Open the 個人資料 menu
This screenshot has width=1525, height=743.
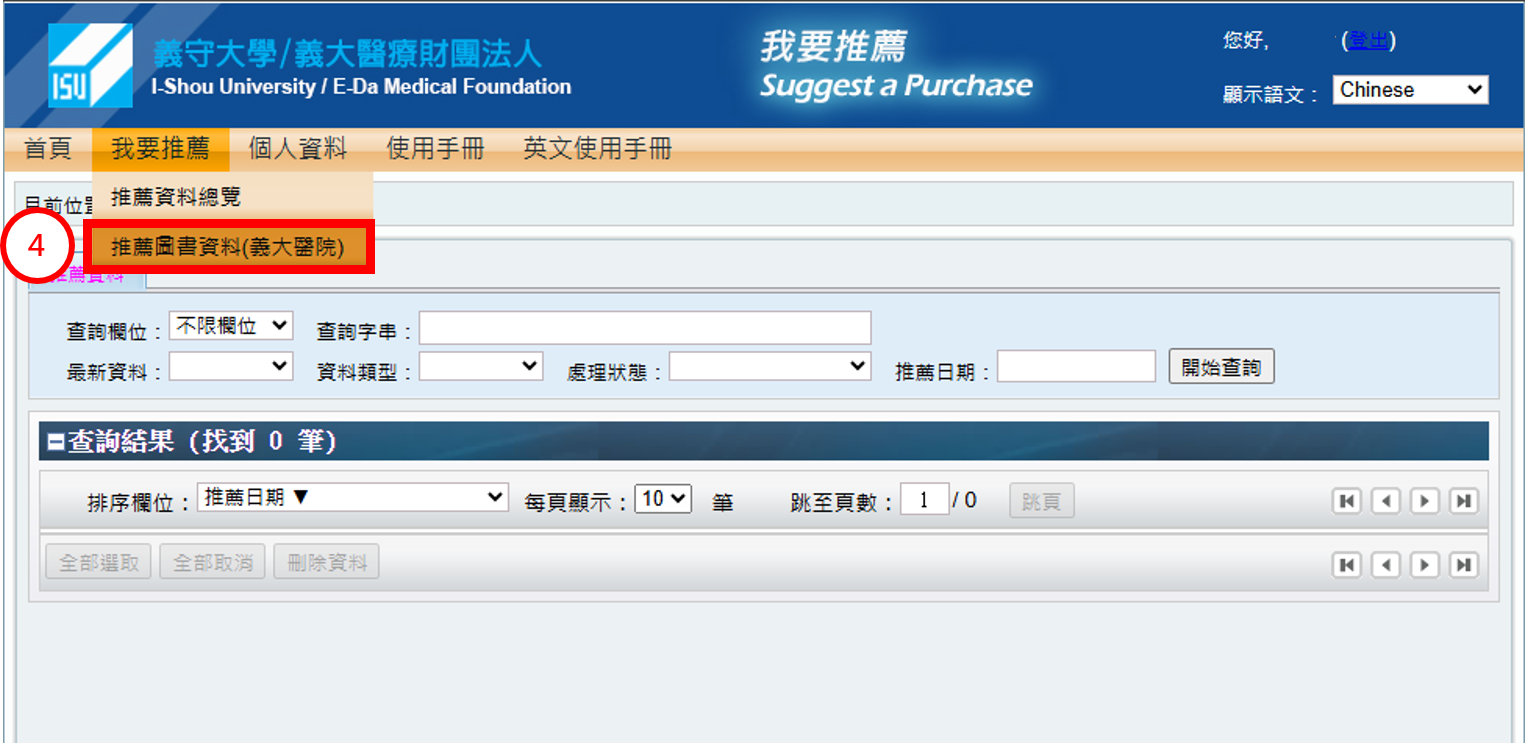[297, 149]
